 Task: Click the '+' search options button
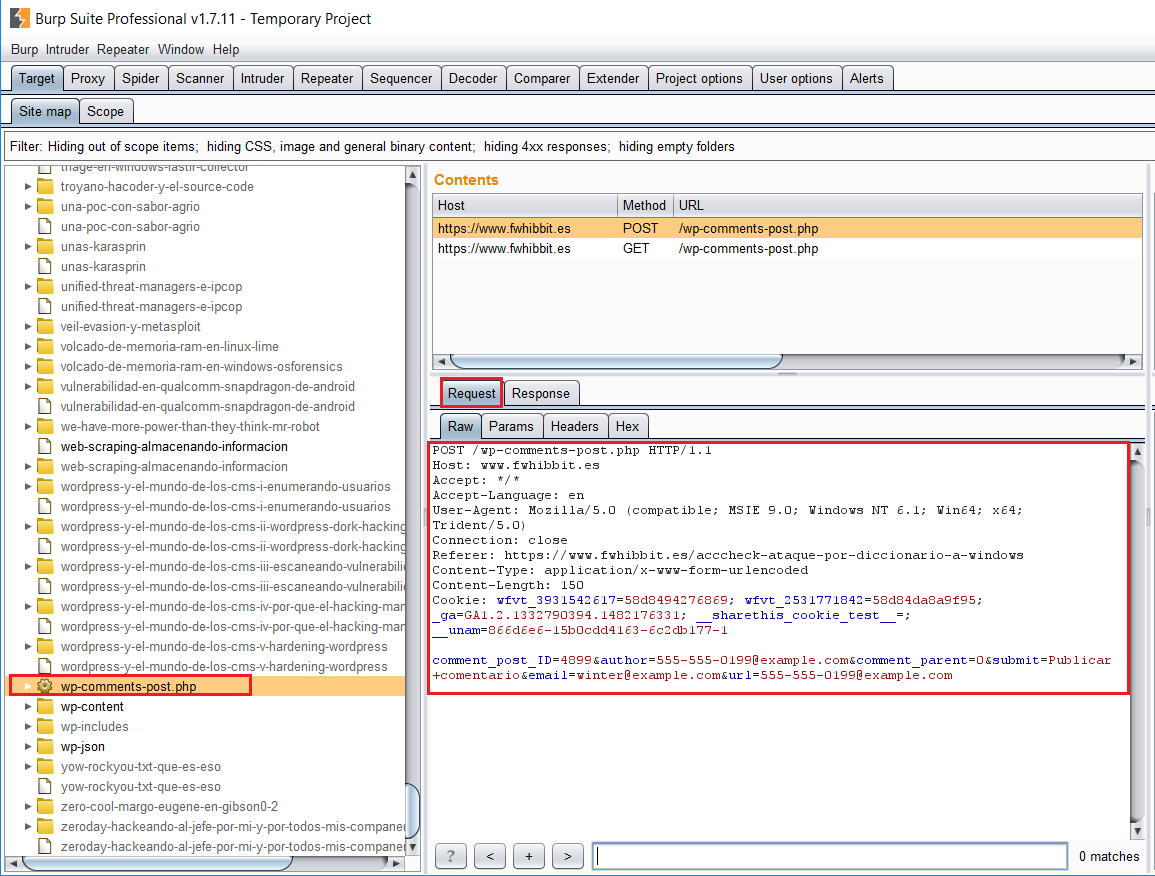[528, 856]
